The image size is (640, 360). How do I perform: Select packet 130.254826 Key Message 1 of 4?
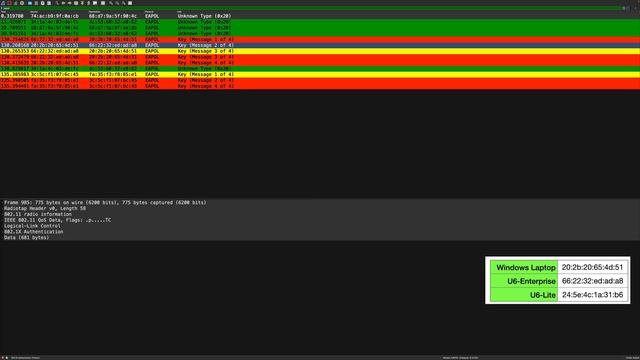[x=320, y=40]
